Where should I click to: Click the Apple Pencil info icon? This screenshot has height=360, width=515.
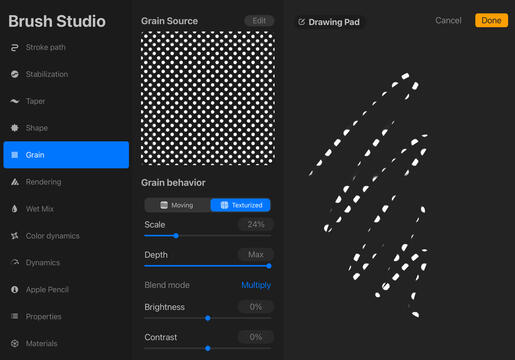click(x=14, y=289)
